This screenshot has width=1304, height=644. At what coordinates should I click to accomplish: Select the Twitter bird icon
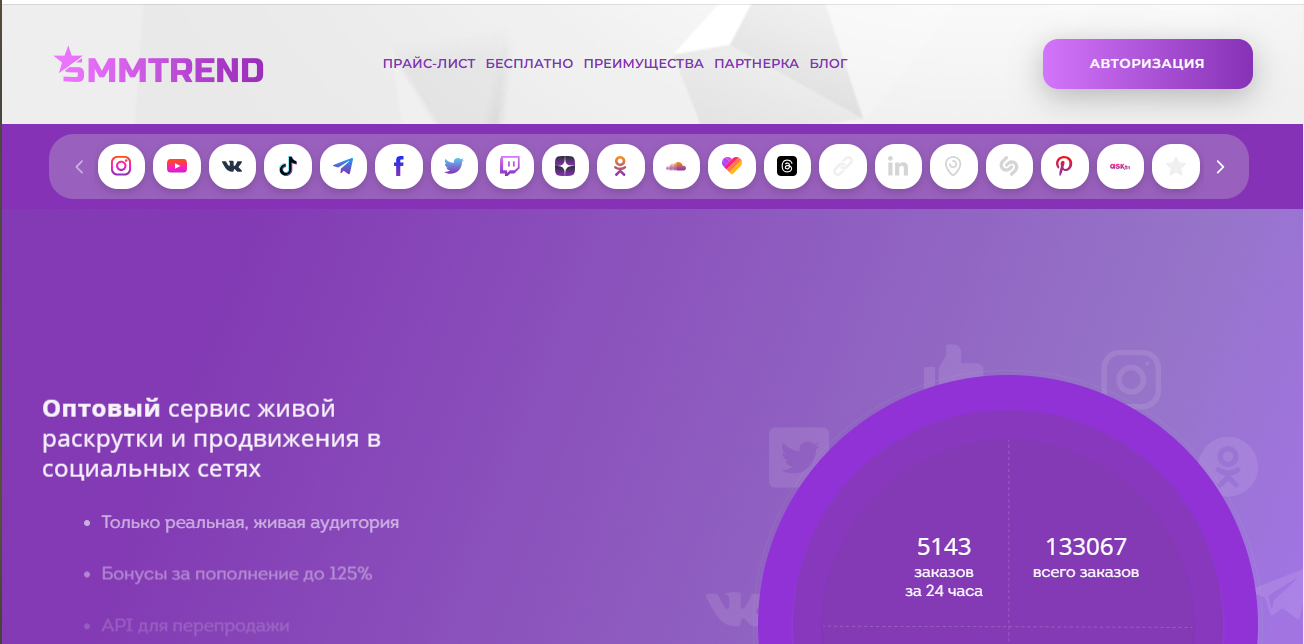point(454,166)
